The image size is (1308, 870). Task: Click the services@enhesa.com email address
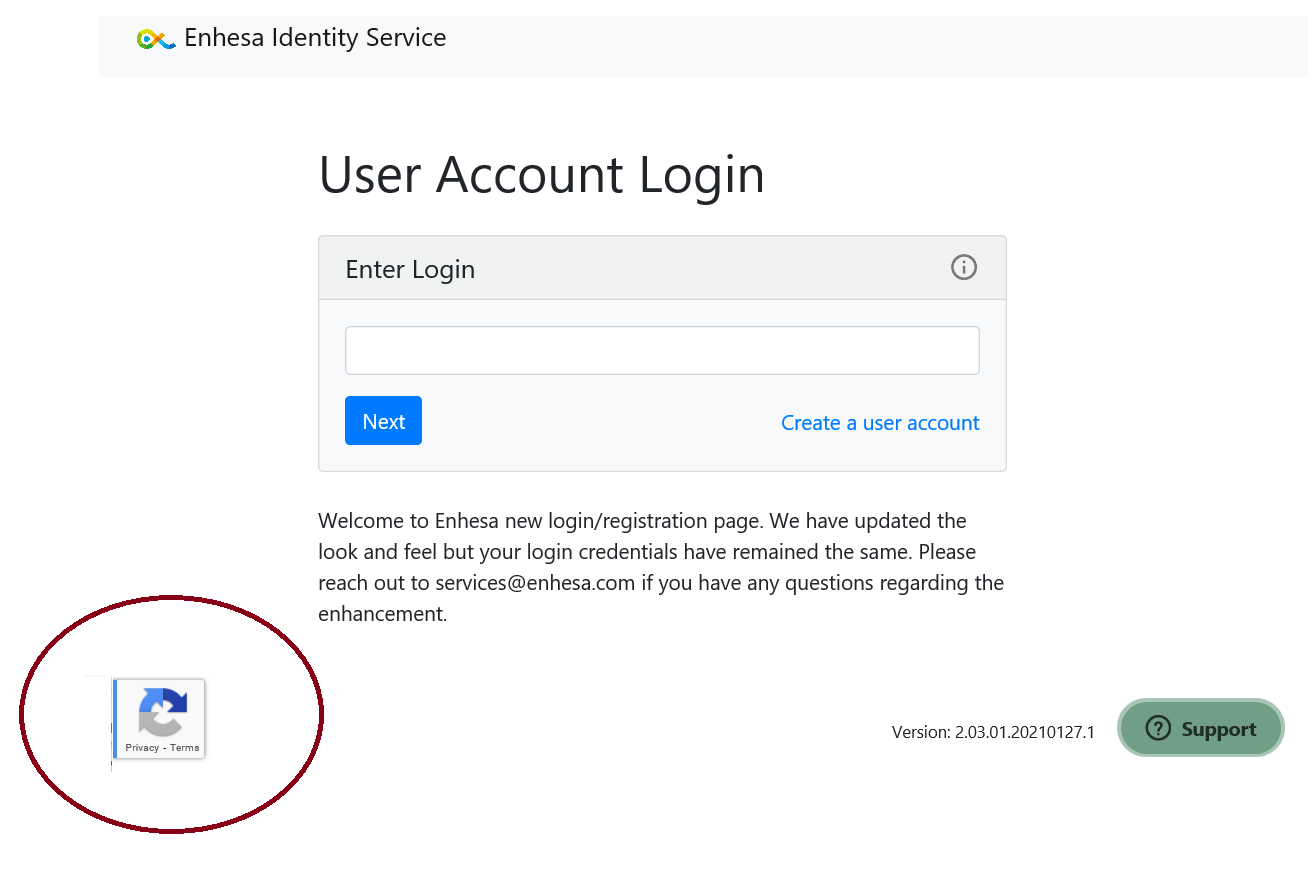coord(535,583)
